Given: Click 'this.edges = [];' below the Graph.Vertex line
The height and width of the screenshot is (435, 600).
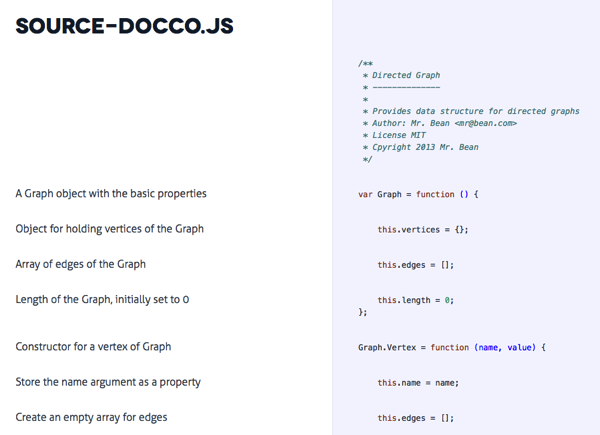Looking at the screenshot, I should tap(415, 418).
